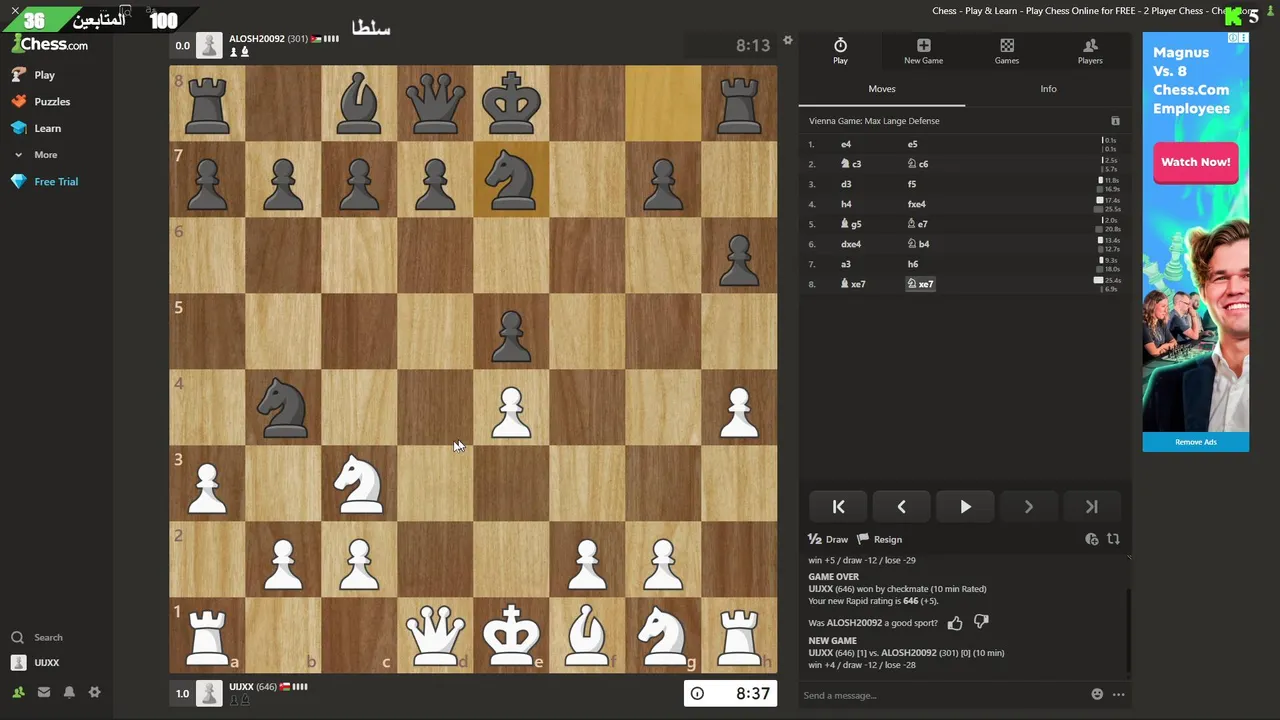Viewport: 1280px width, 720px height.
Task: Click the icon beside Vienna Game opening name
Action: point(1115,121)
